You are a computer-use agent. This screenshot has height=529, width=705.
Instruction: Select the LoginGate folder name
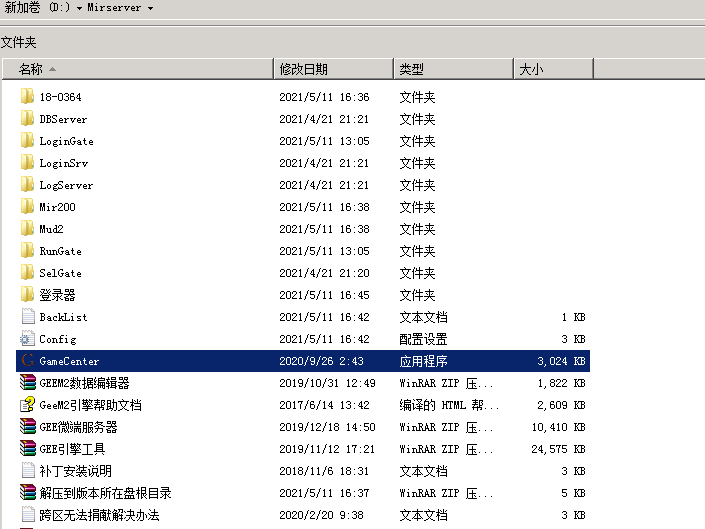[66, 141]
